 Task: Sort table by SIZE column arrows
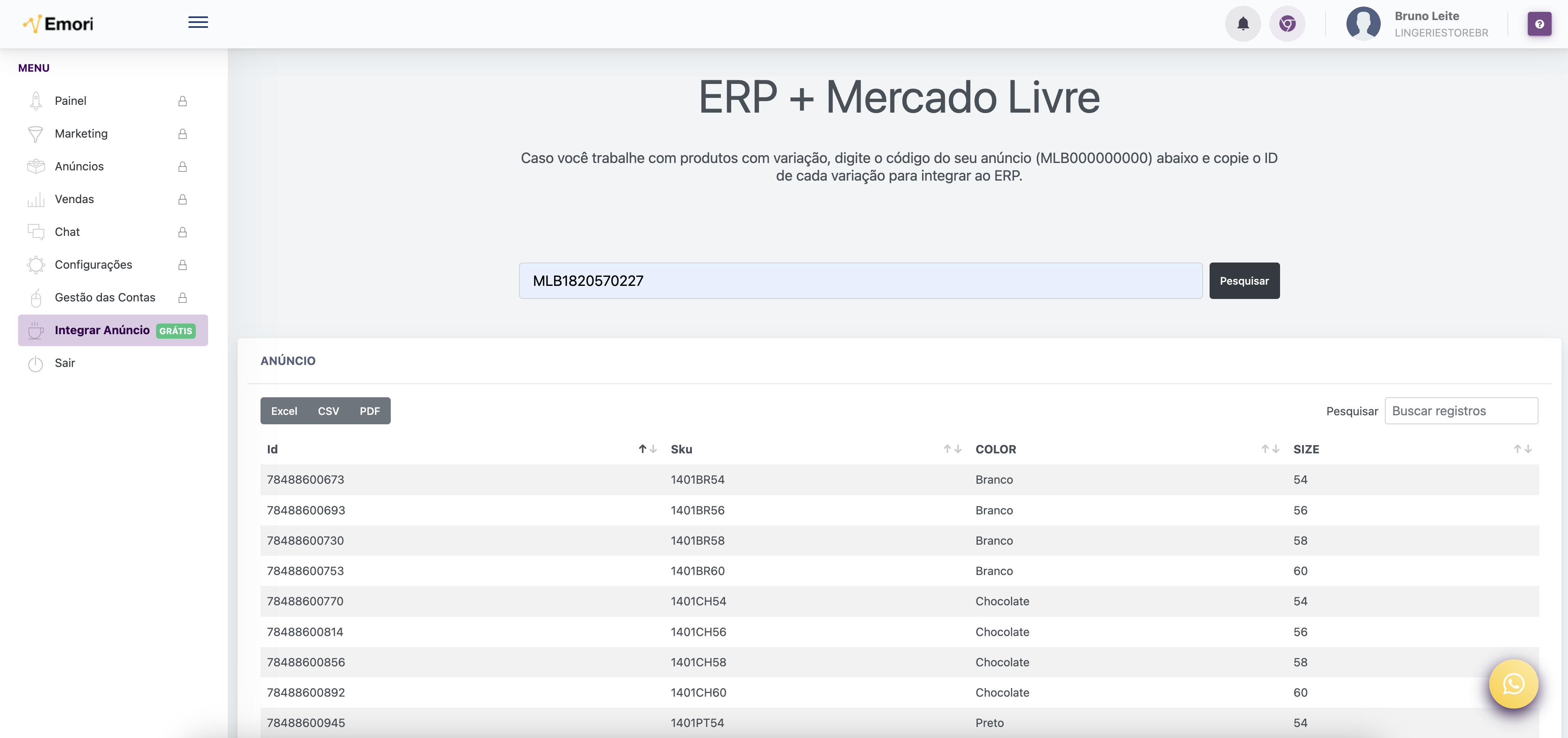coord(1523,449)
